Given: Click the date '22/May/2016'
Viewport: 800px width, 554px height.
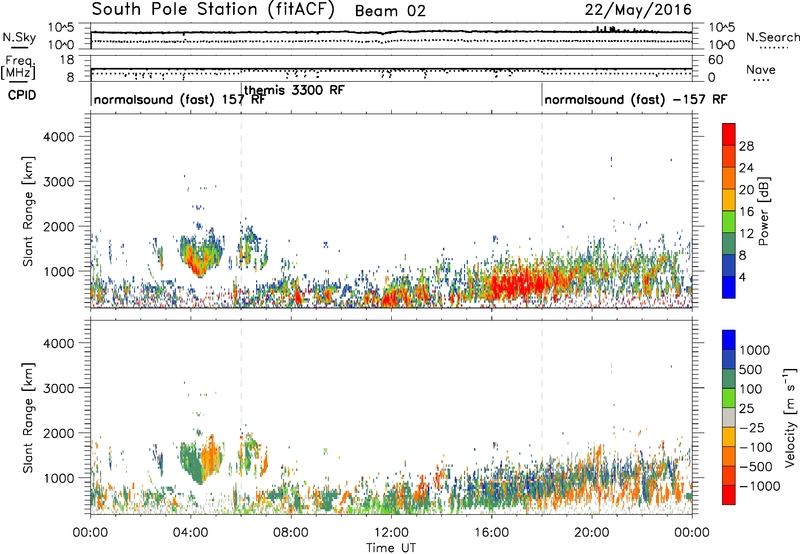Looking at the screenshot, I should [638, 10].
